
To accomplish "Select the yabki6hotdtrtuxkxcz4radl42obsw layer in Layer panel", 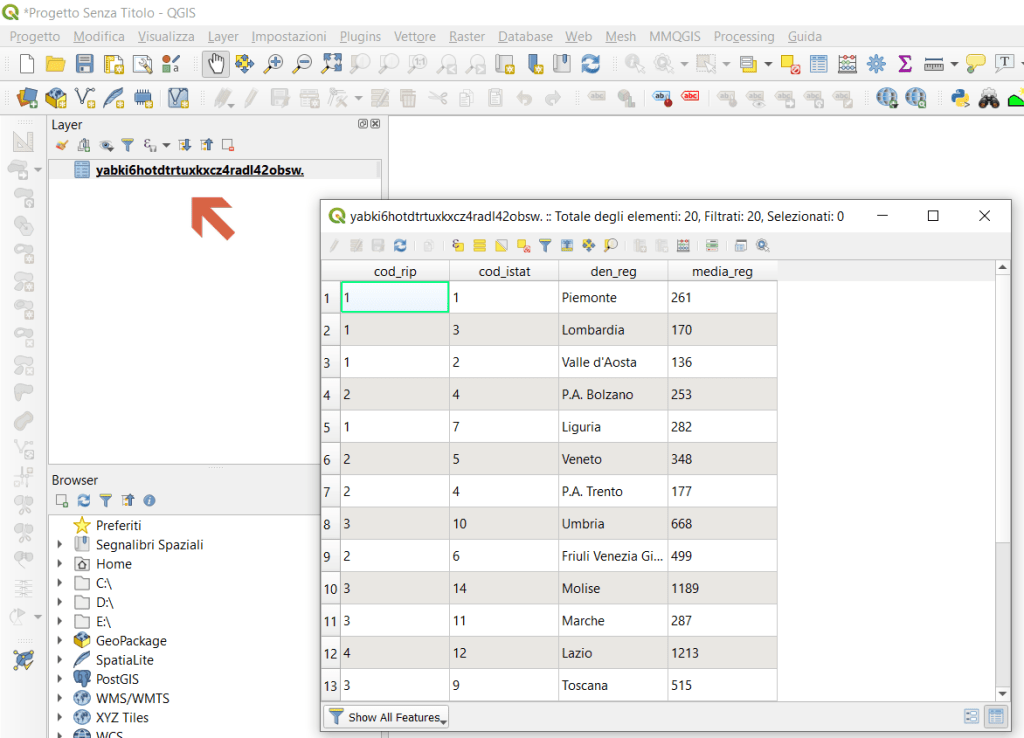I will tap(199, 170).
